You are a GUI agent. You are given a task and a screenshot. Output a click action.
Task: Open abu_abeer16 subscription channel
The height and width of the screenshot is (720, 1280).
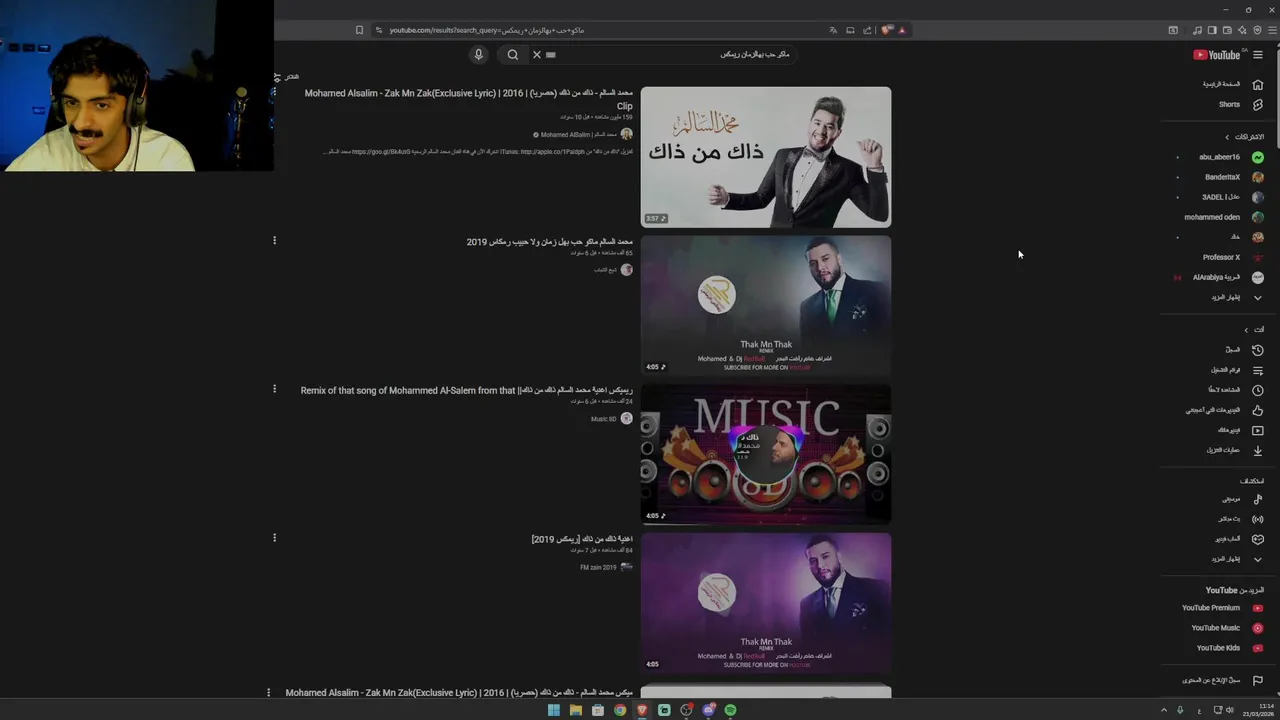[1219, 157]
